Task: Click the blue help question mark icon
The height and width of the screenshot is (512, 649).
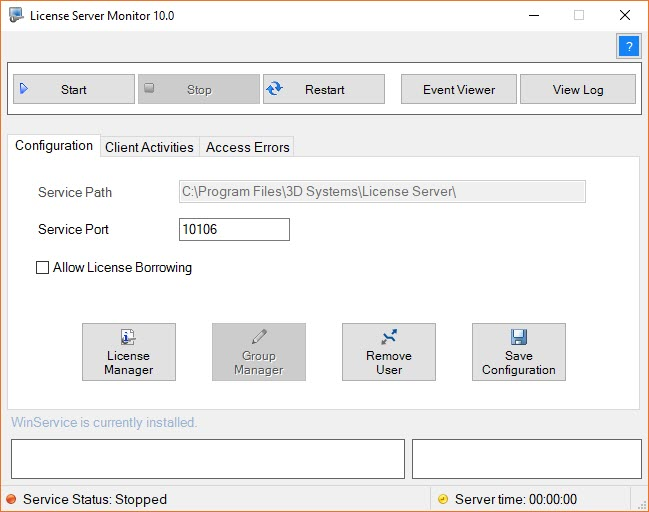Action: pyautogui.click(x=628, y=46)
